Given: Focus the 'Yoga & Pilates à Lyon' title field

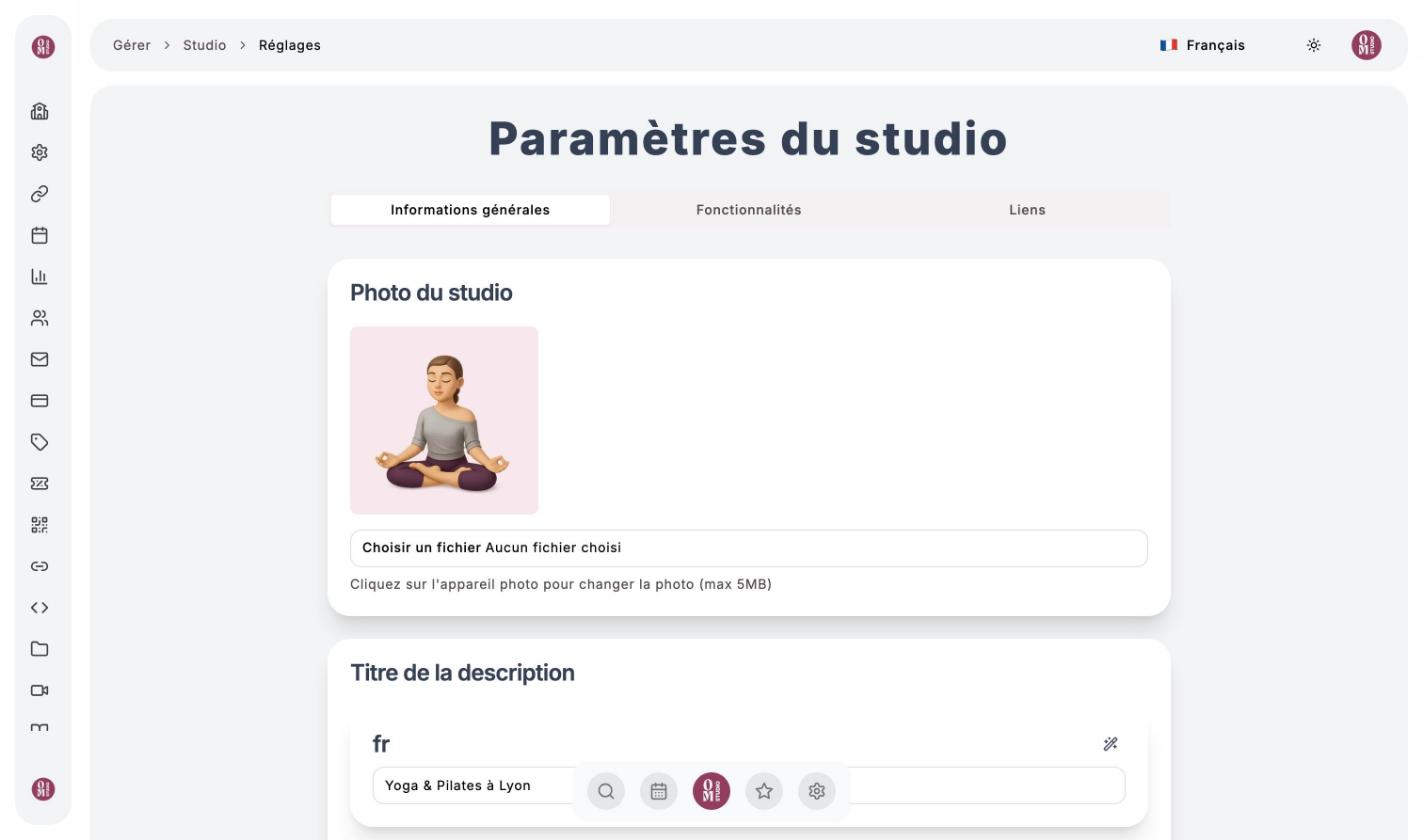Looking at the screenshot, I should pos(749,786).
